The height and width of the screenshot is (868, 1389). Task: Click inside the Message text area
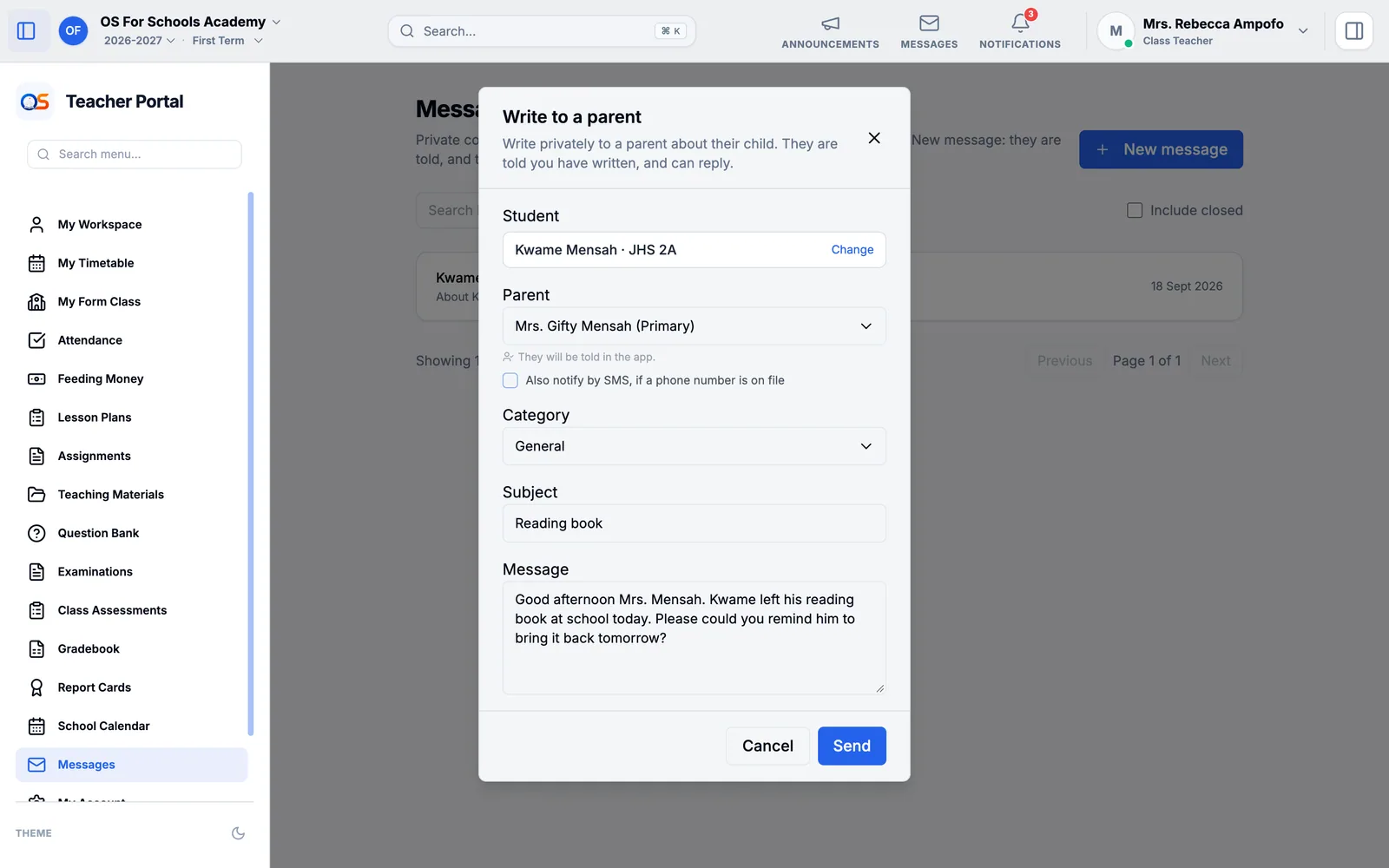pos(694,638)
